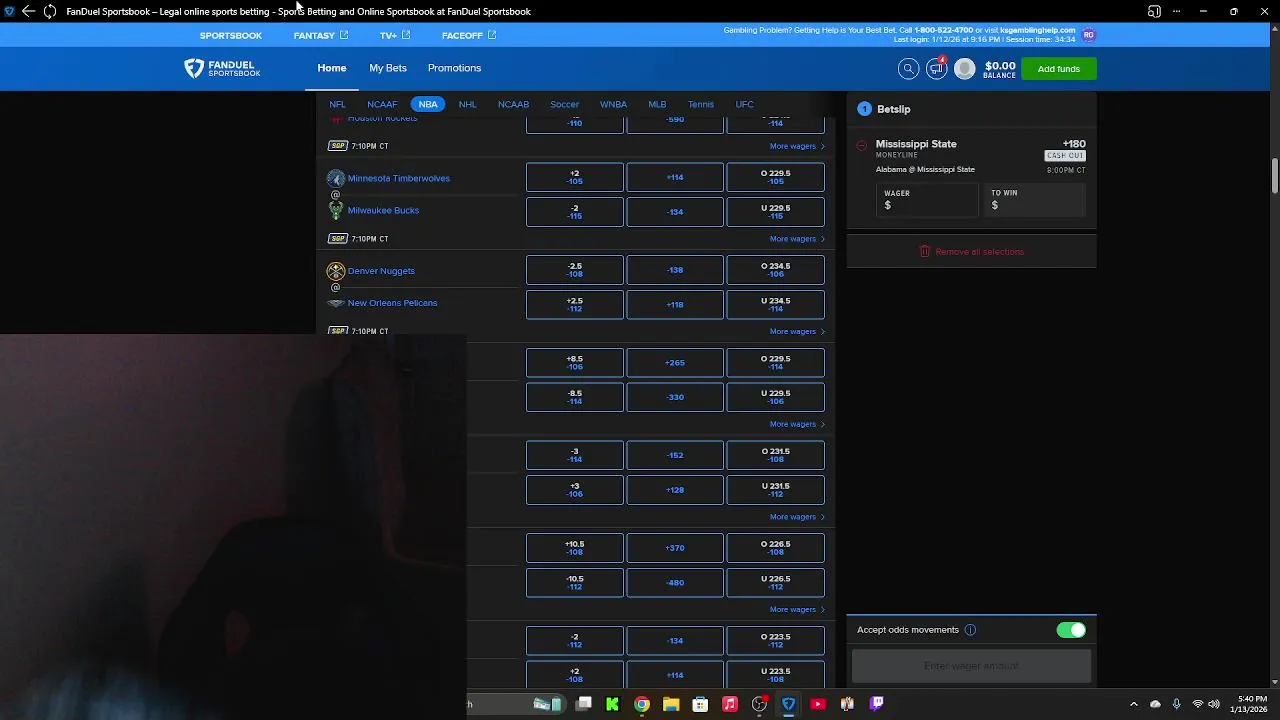This screenshot has height=720, width=1280.
Task: Select Over 234.5 total bet
Action: pos(776,270)
